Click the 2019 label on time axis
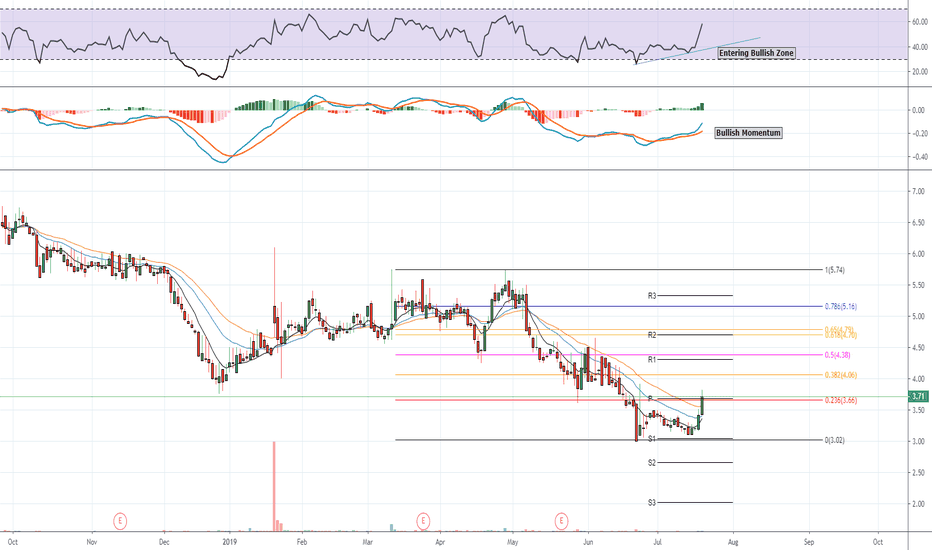 (x=229, y=542)
